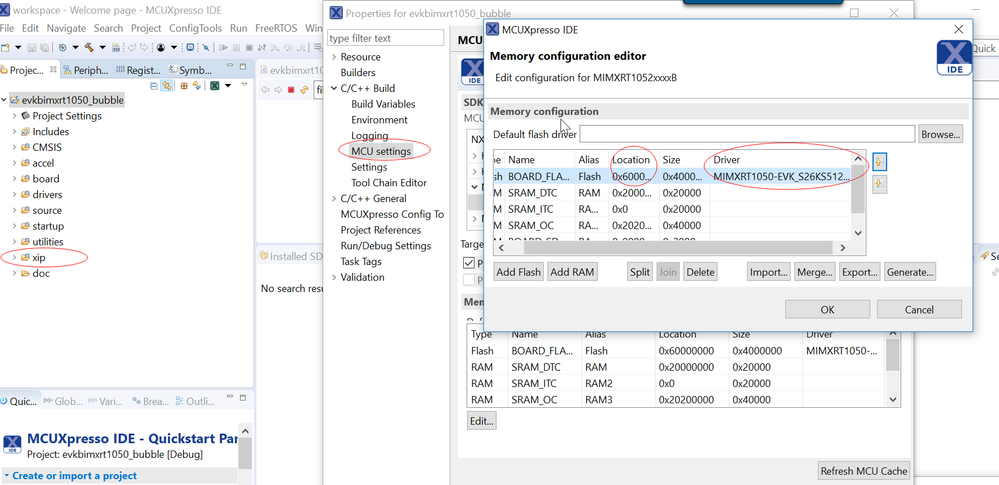Click the type filter text field
This screenshot has width=999, height=485.
(x=385, y=38)
